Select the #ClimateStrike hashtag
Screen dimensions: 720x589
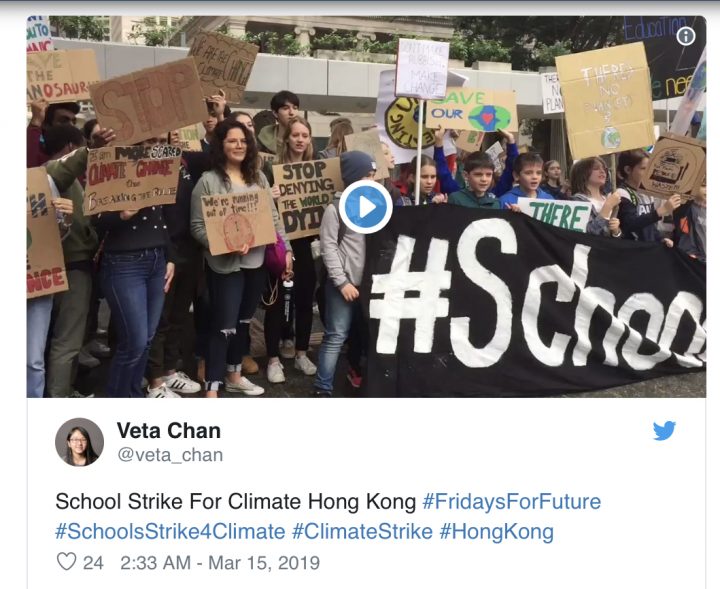[x=360, y=531]
